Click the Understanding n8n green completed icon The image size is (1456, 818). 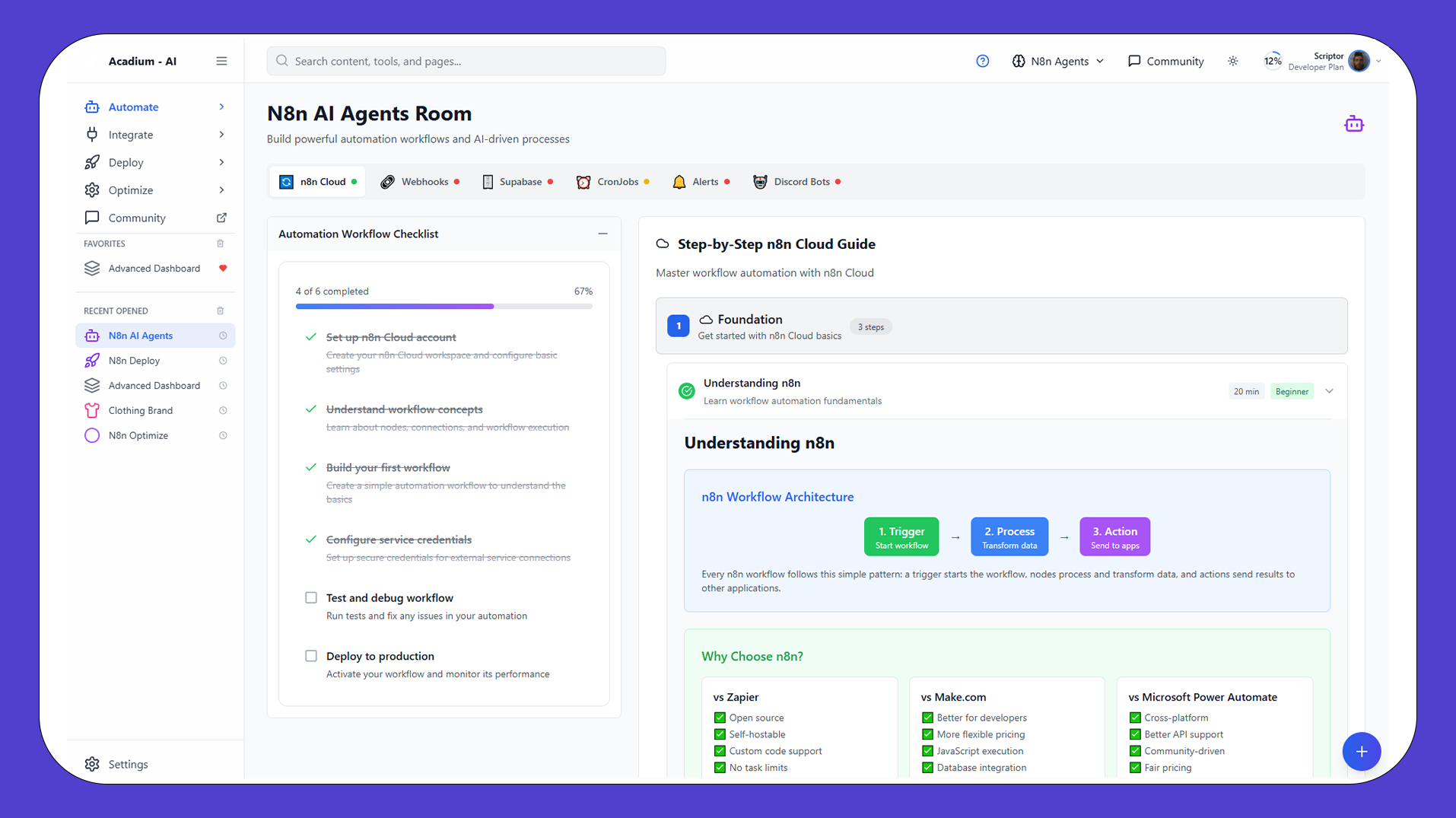click(x=687, y=391)
